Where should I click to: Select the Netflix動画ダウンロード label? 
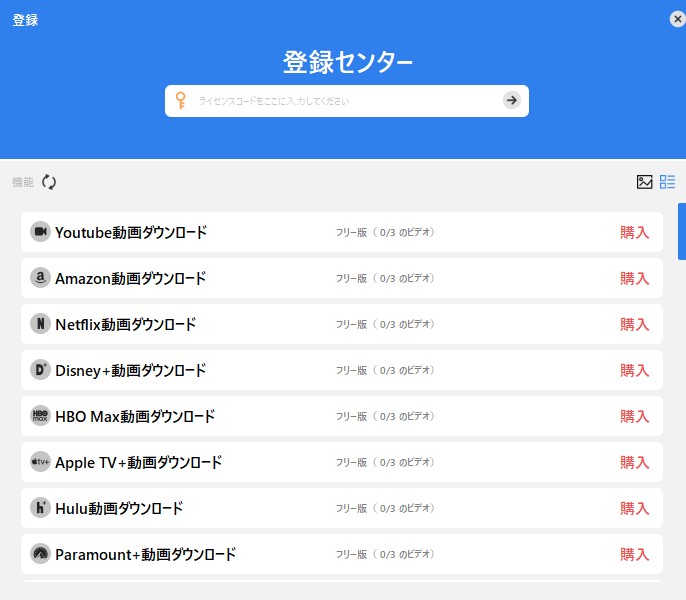pyautogui.click(x=126, y=324)
